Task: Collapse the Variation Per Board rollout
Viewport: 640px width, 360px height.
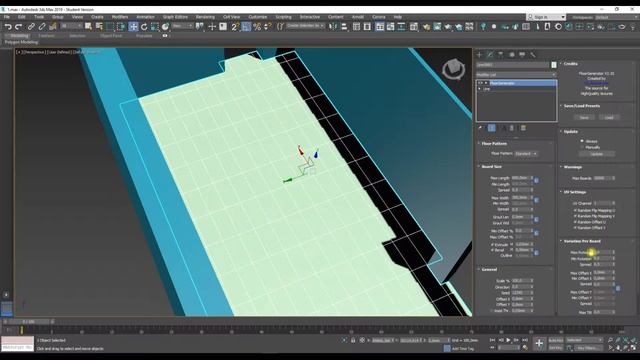Action: pyautogui.click(x=581, y=241)
